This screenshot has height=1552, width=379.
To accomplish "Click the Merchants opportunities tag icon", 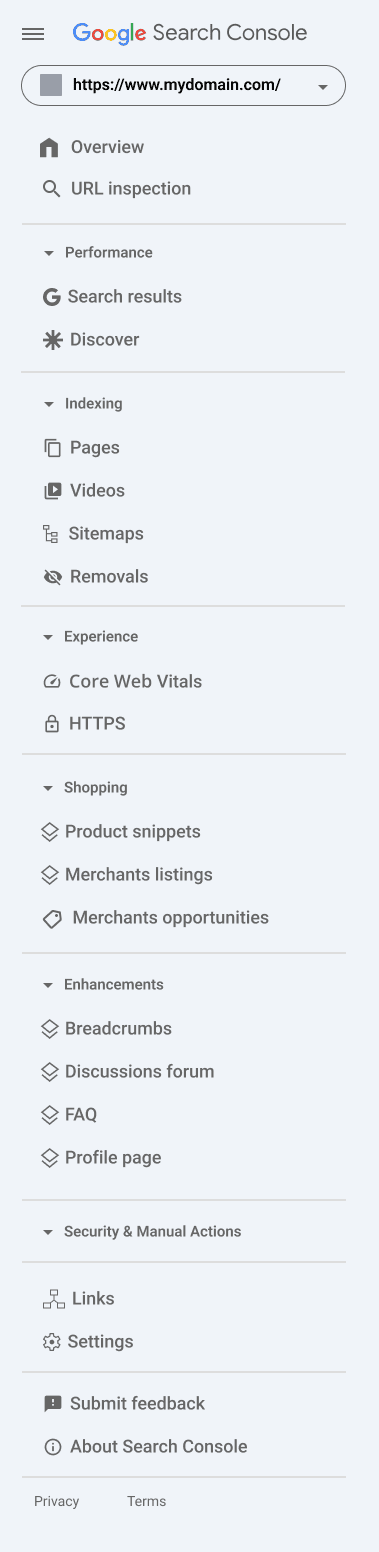I will tap(52, 919).
